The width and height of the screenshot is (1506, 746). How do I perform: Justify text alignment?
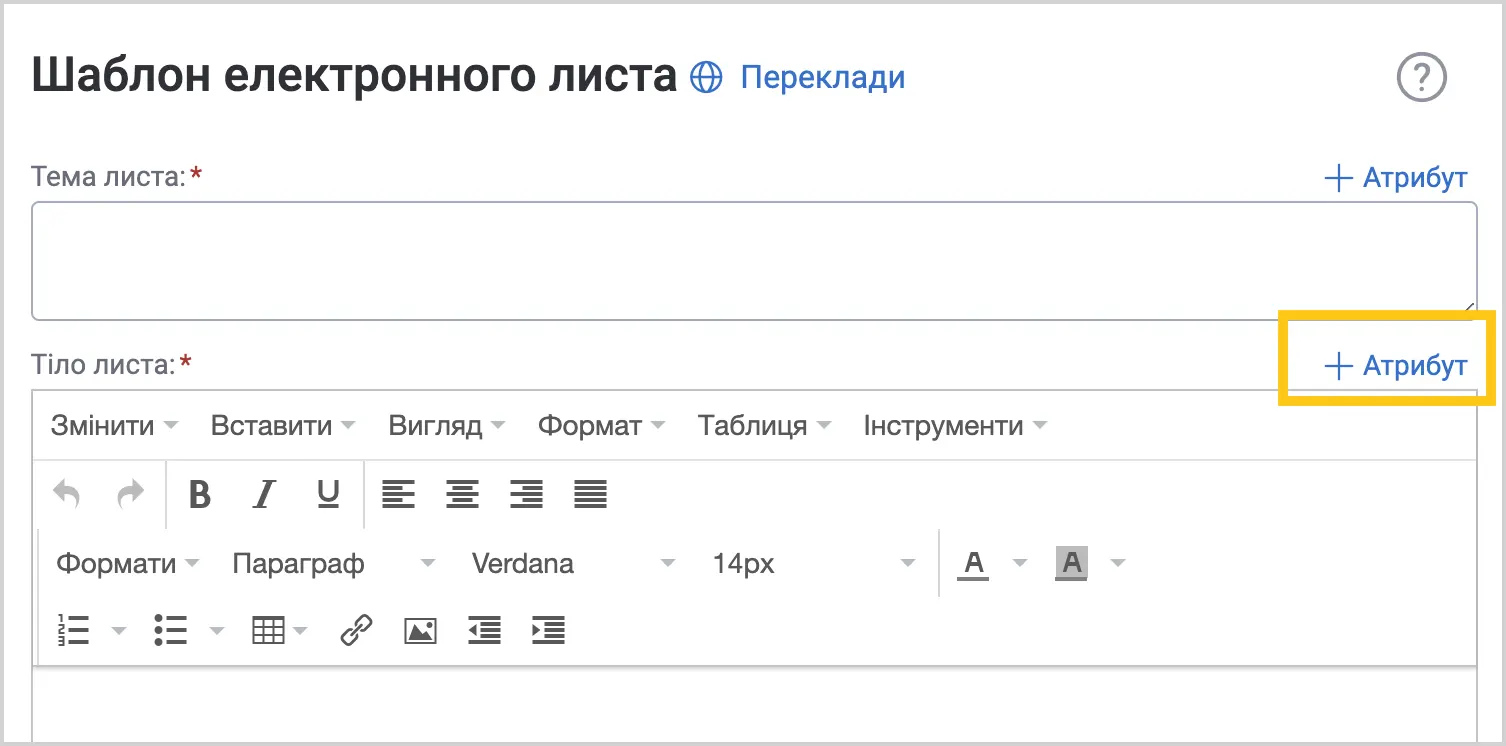coord(590,494)
